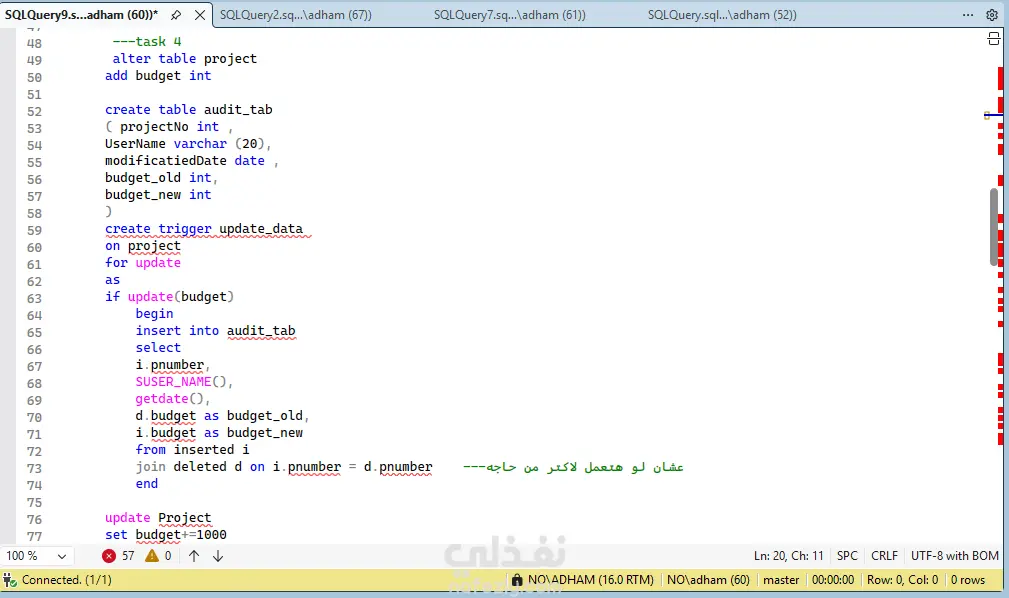Click line number 76 in the gutter
Screen dimensions: 1009x598
(34, 519)
